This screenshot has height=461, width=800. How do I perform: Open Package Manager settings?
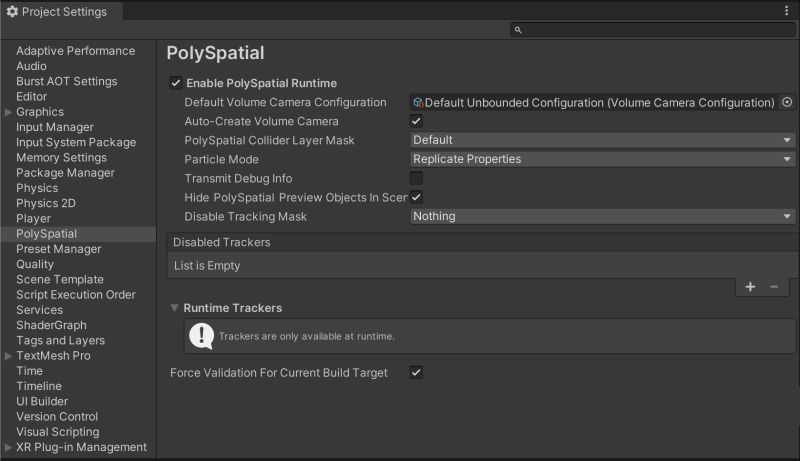[65, 173]
